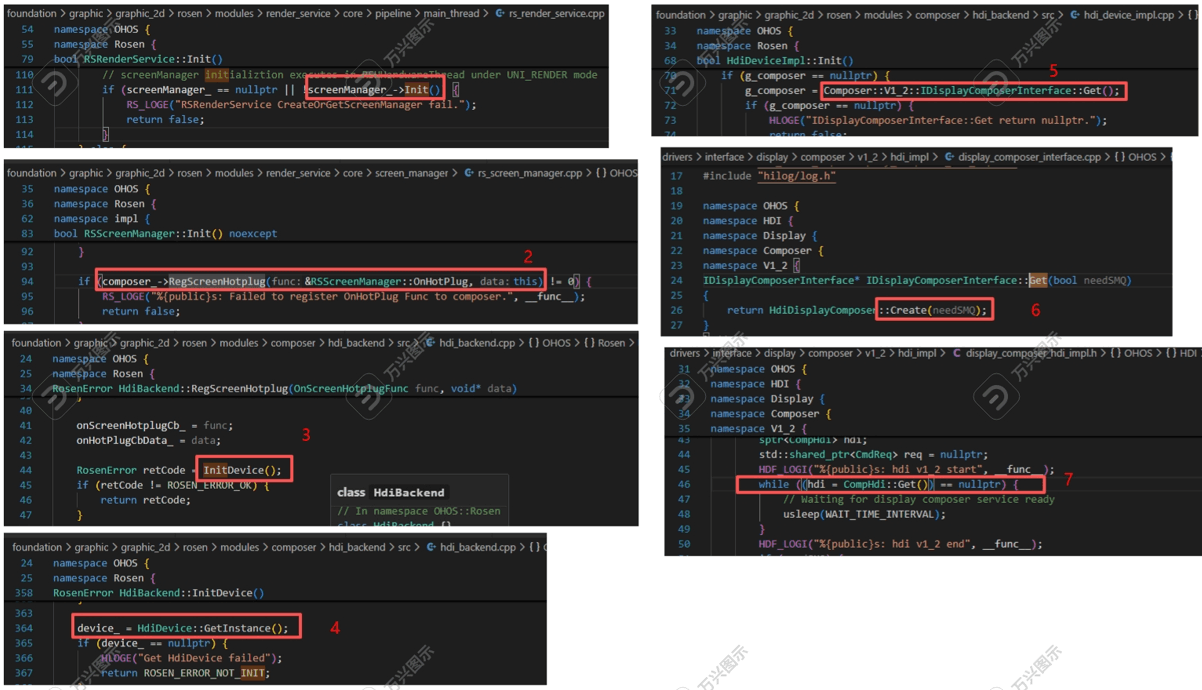Click the composer_->RegScreenHotplug call

[321, 281]
